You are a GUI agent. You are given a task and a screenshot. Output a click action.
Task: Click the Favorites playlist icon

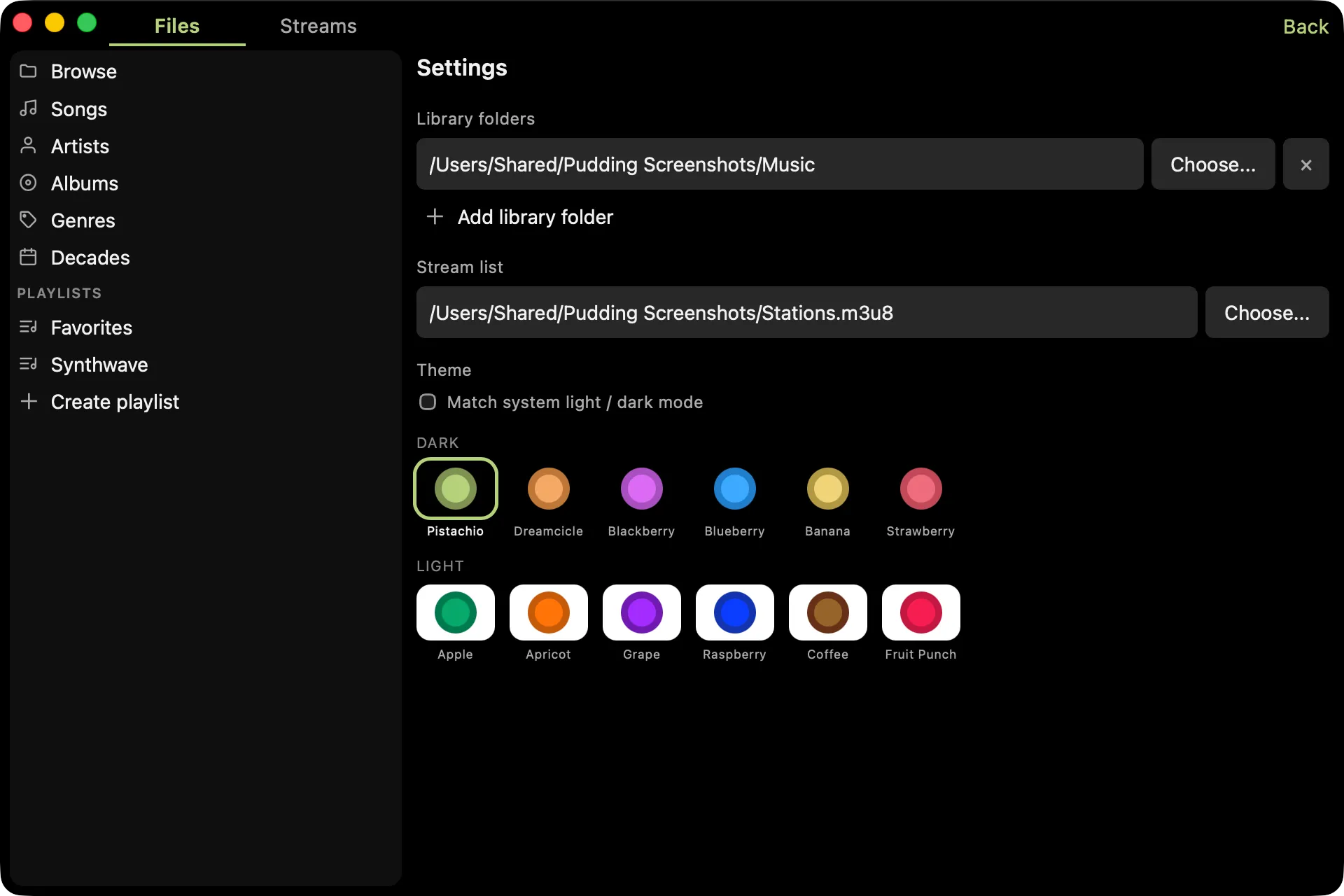point(28,327)
